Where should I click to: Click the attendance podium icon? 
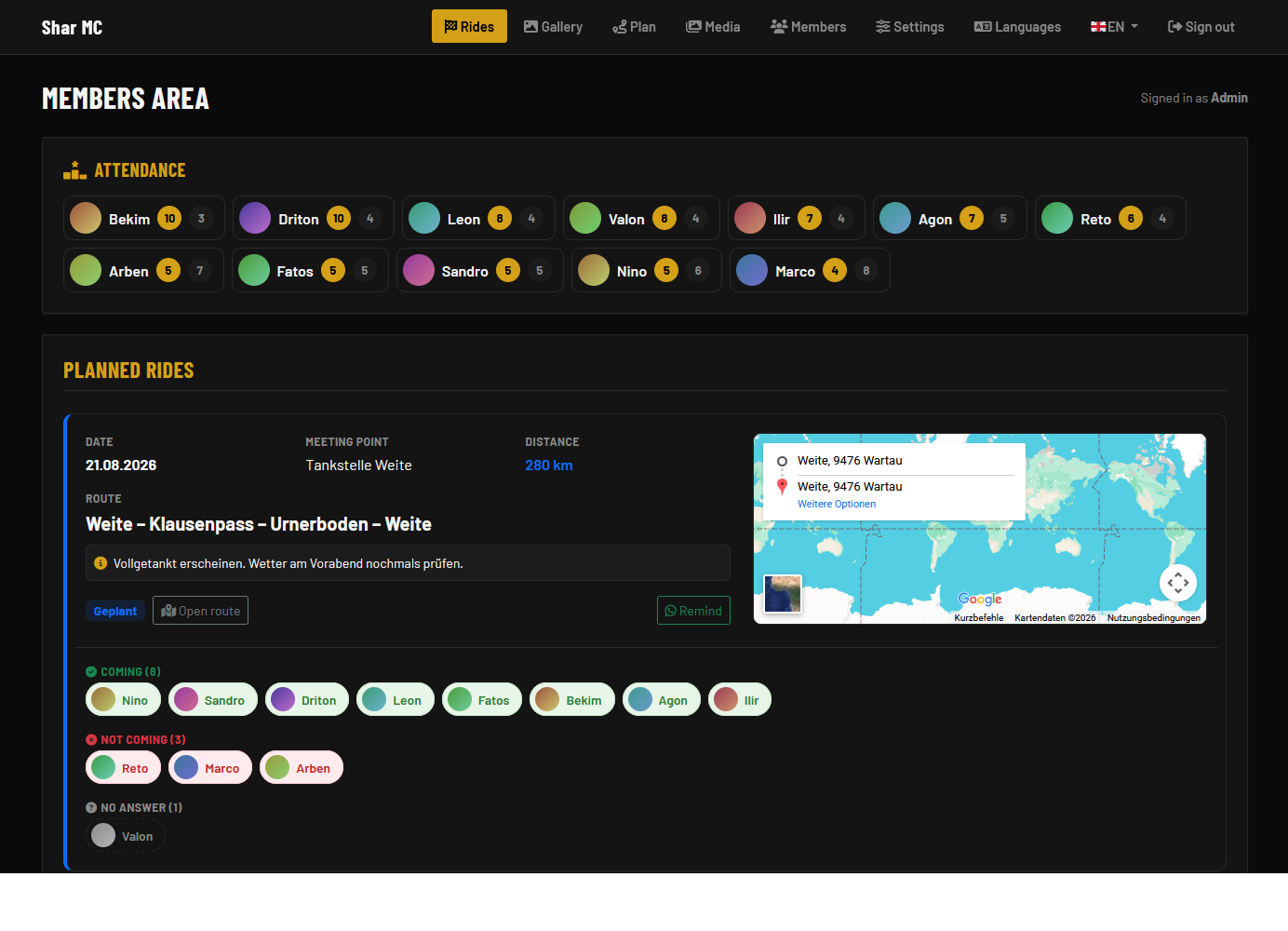click(74, 170)
